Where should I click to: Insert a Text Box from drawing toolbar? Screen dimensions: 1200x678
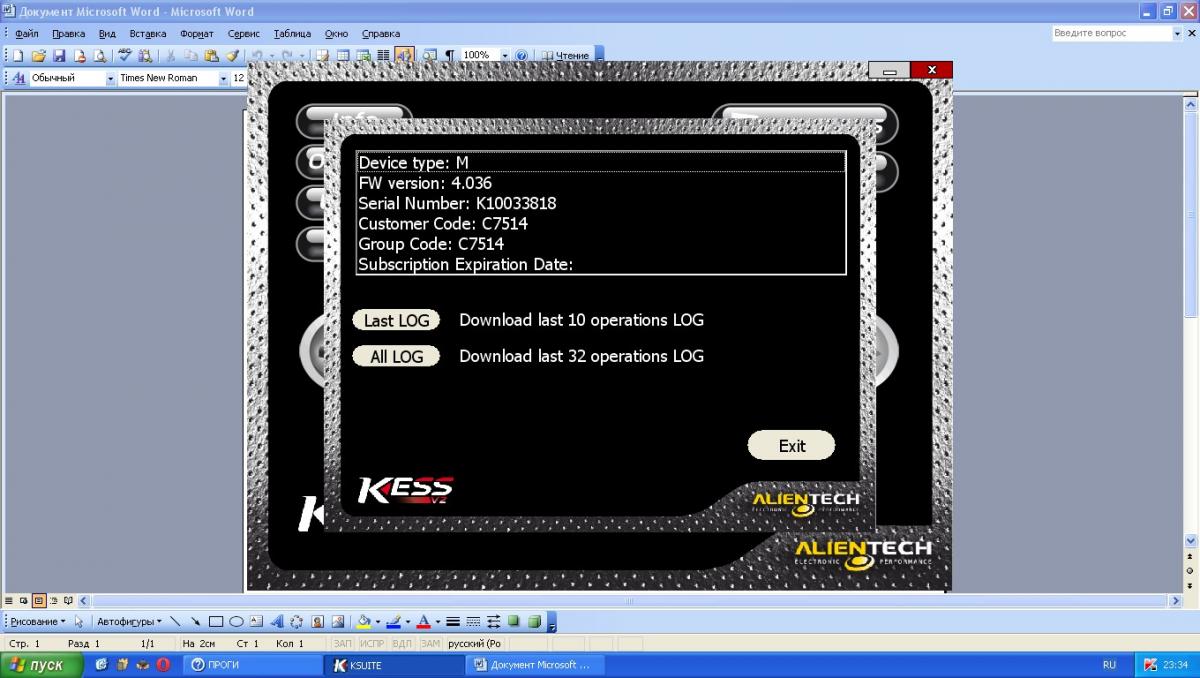(x=256, y=622)
